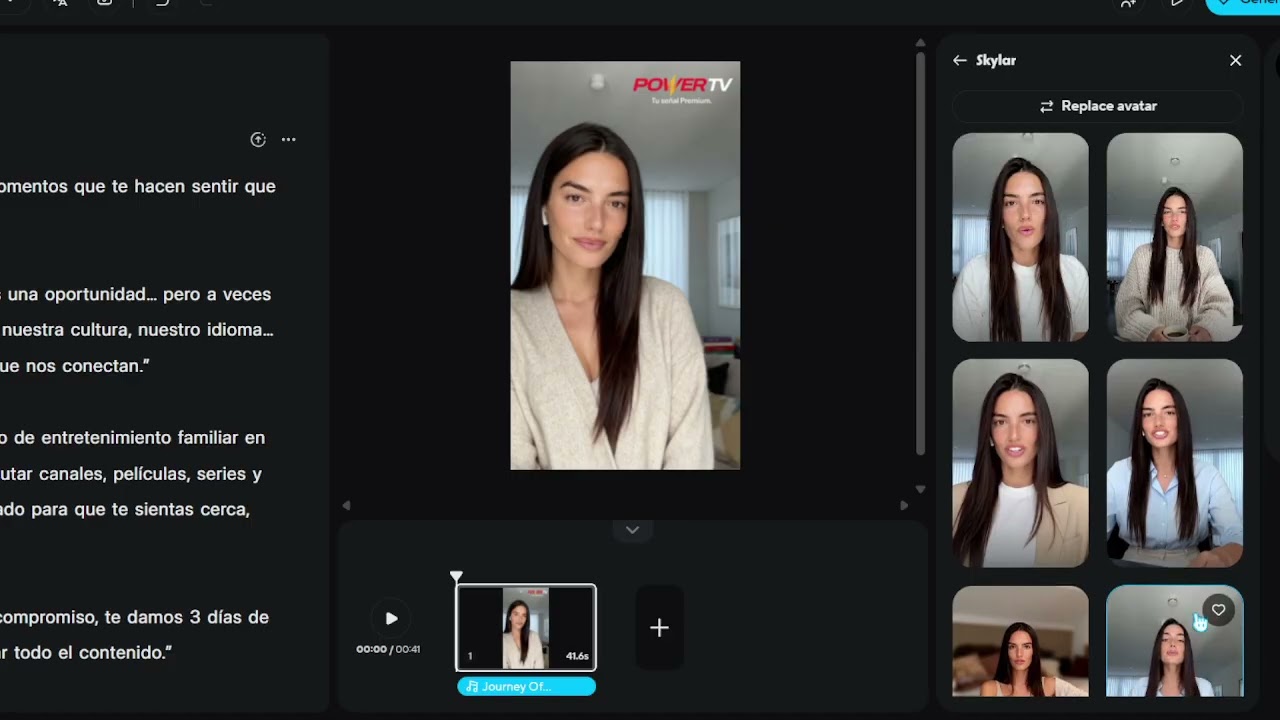This screenshot has width=1280, height=720.
Task: Click script line 'compromiso, te damos 3 días de'
Action: [x=135, y=617]
